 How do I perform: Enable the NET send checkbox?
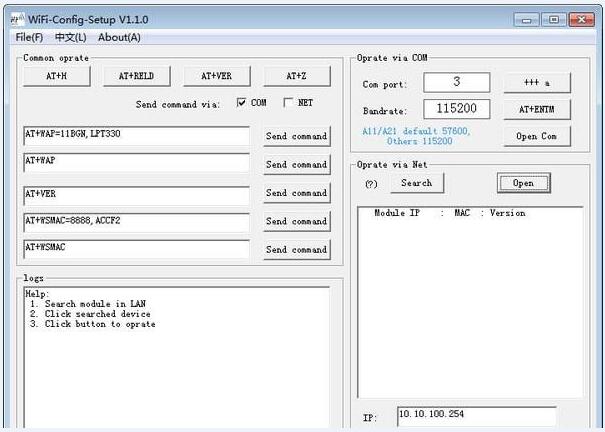point(288,103)
